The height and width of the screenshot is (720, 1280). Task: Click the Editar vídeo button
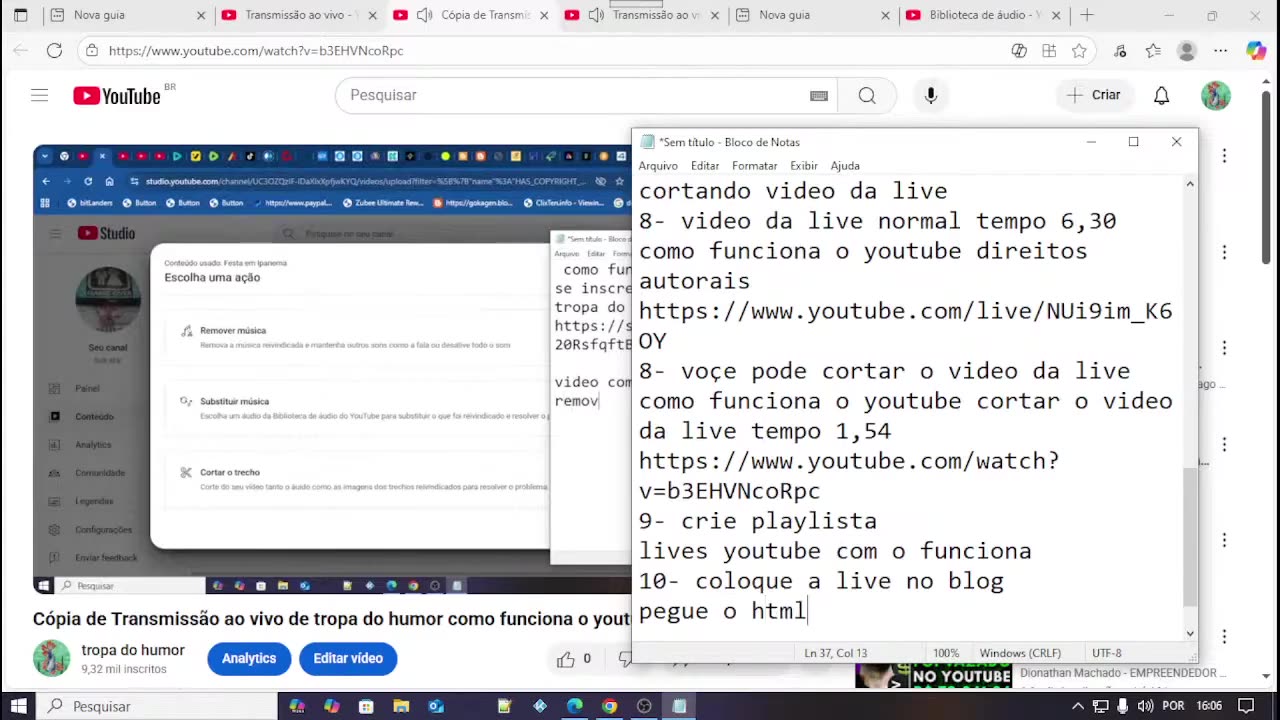348,658
